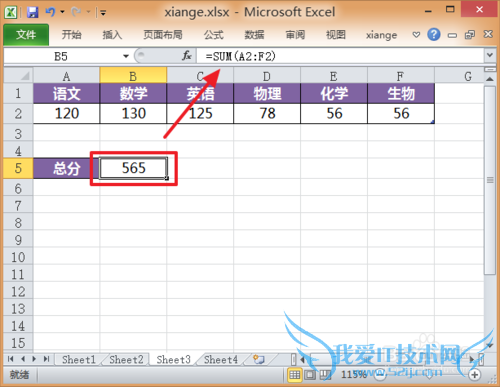
Task: Minimize the workbook window inside Excel
Action: 452,35
